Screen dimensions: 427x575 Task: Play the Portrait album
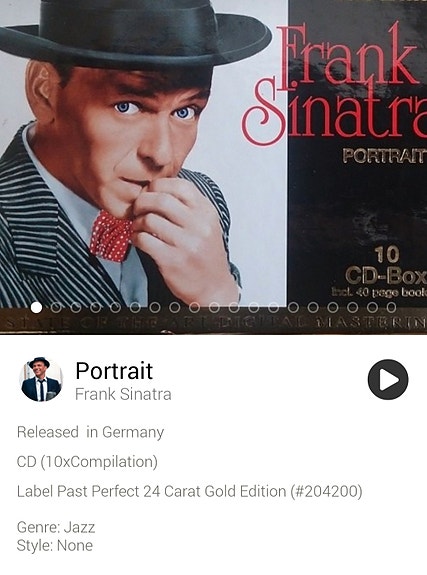[388, 379]
